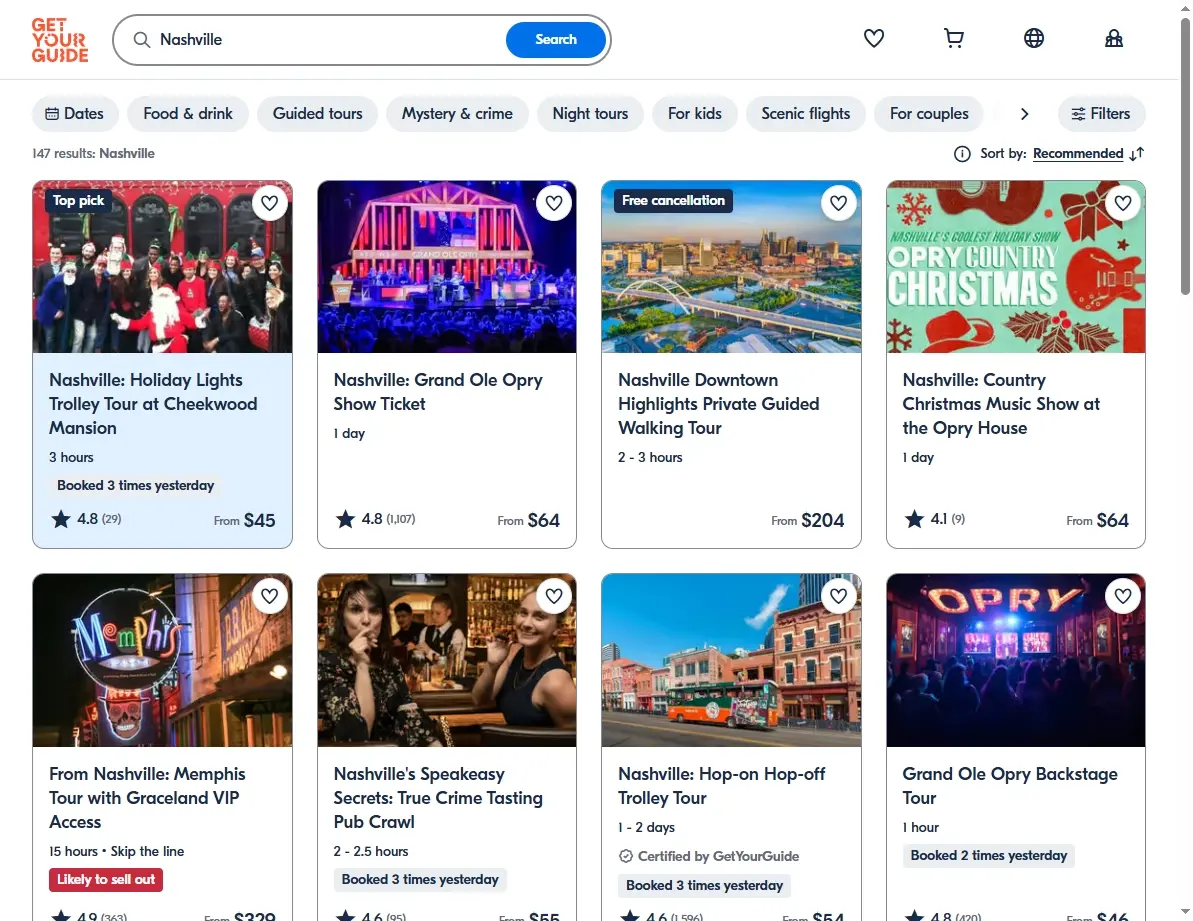Choose the Scenic flights category
1193x921 pixels.
[x=806, y=114]
